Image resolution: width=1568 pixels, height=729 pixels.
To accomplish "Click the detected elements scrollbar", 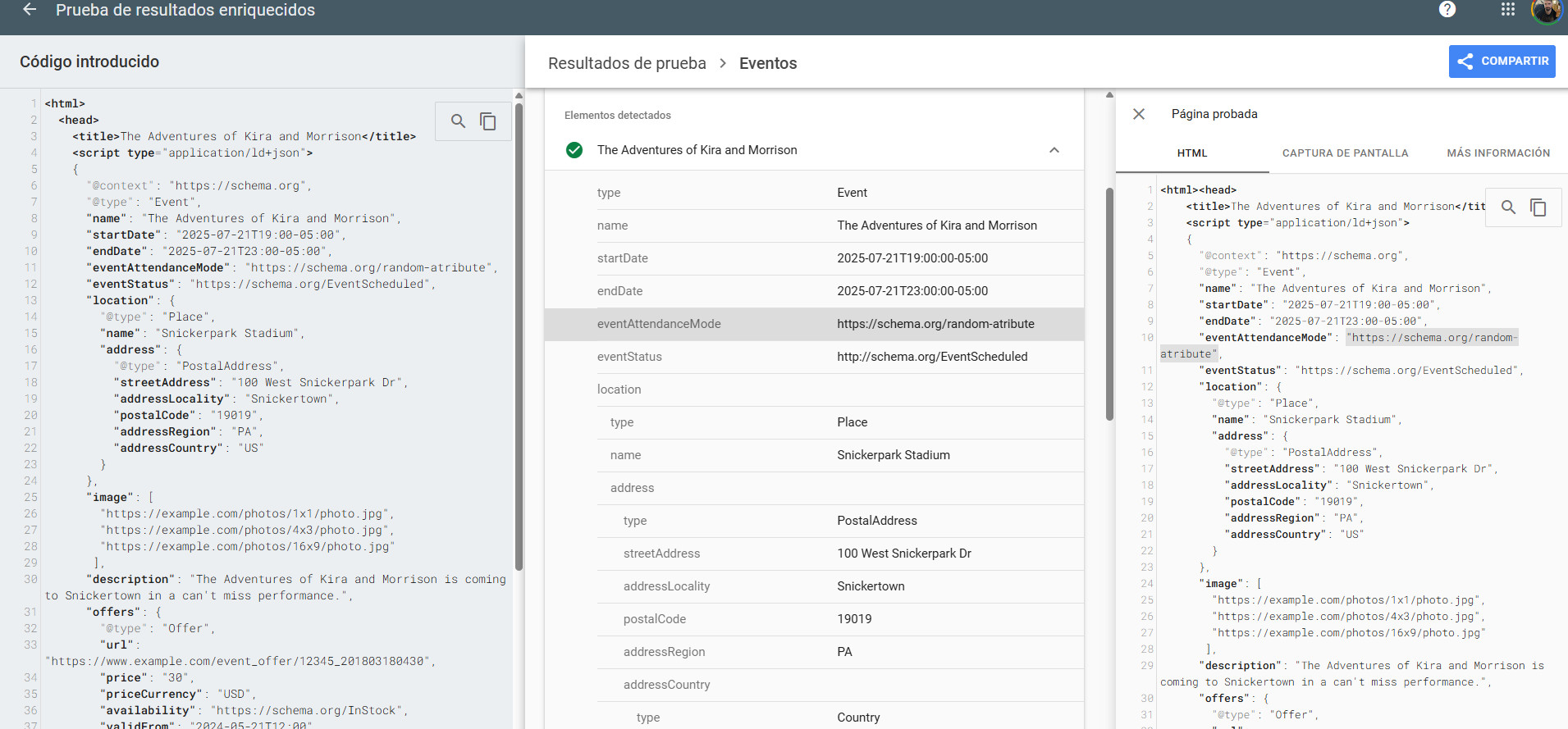I will (1109, 303).
